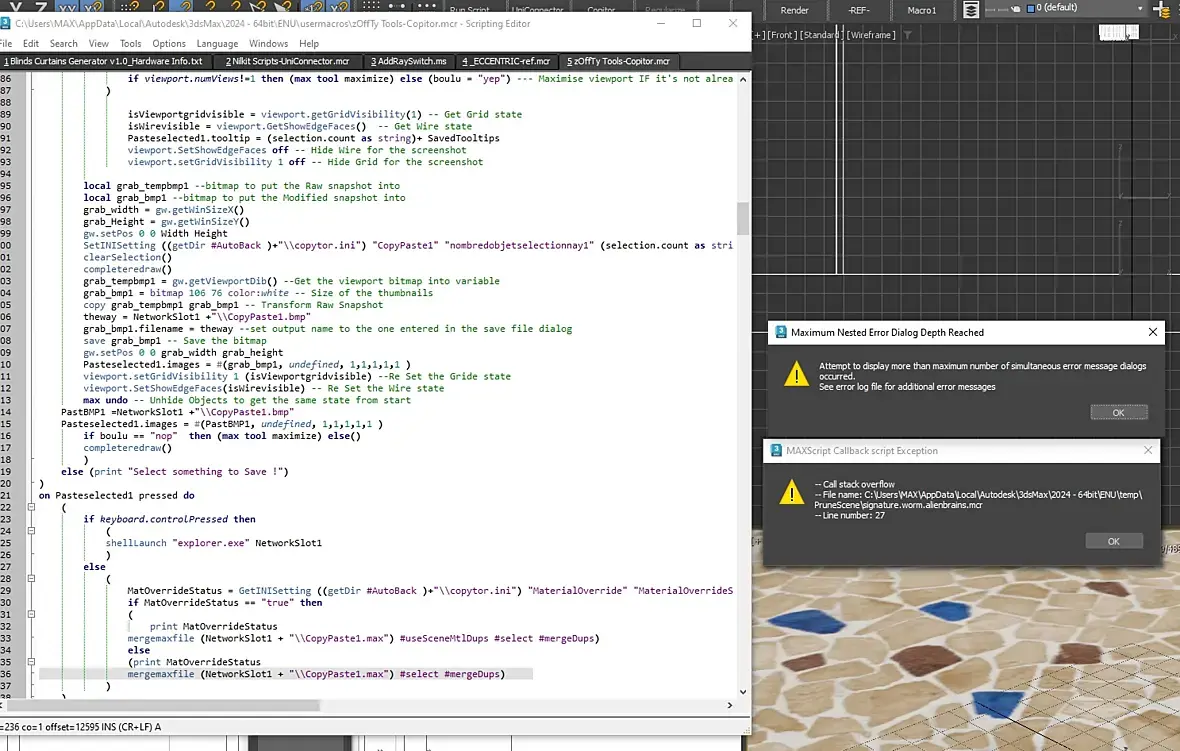
Task: Expand the 0 (default) layer dropdown
Action: 1139,9
